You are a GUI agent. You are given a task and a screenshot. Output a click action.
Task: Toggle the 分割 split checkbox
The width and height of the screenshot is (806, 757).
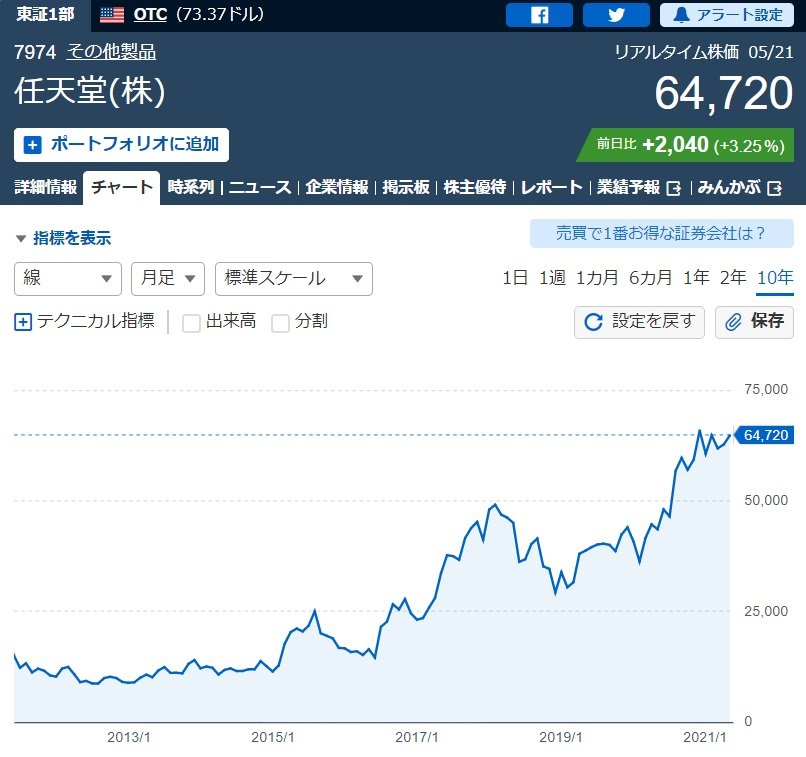pos(281,323)
